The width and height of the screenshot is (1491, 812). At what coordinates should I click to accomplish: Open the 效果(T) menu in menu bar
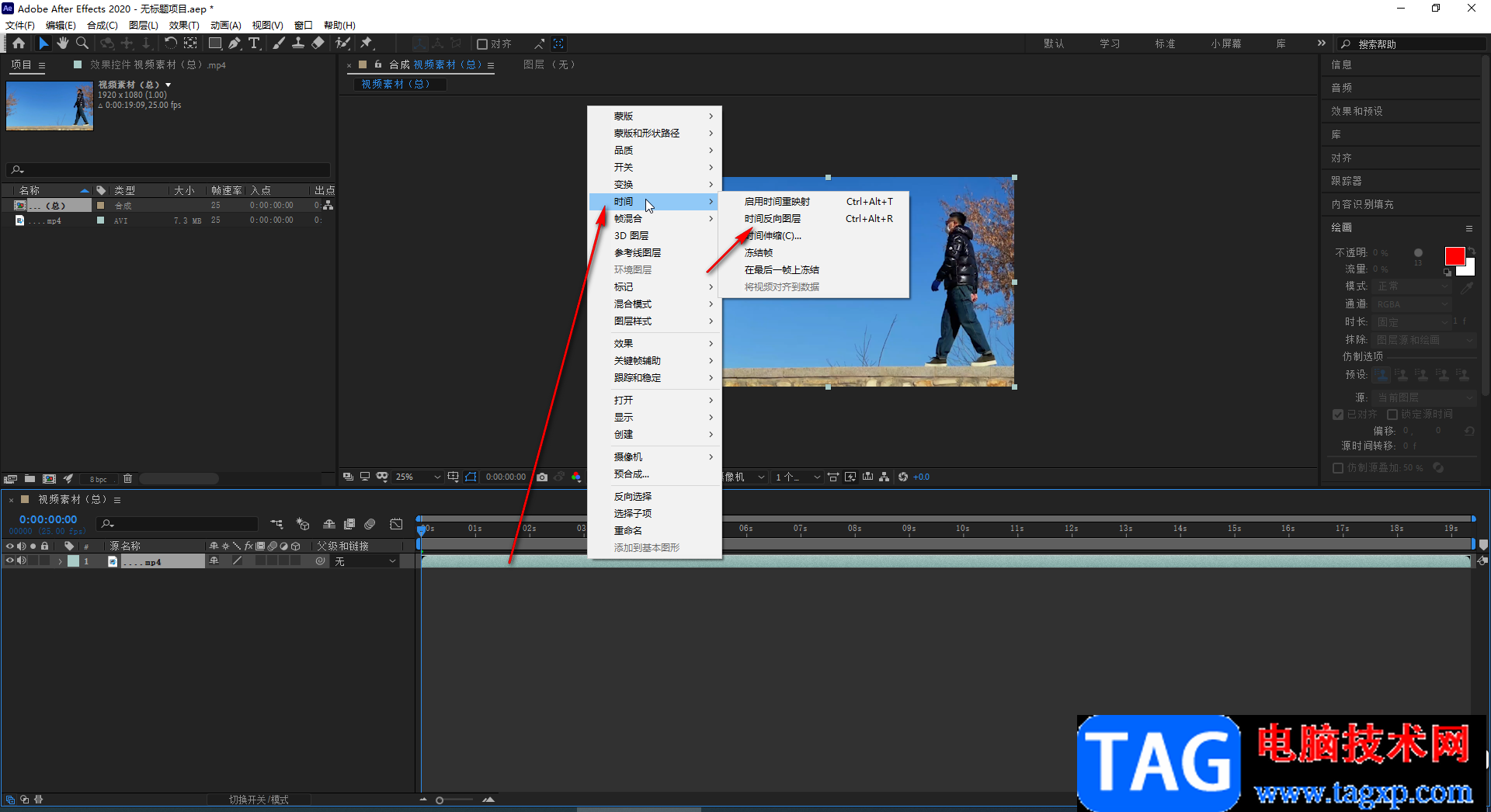tap(184, 26)
